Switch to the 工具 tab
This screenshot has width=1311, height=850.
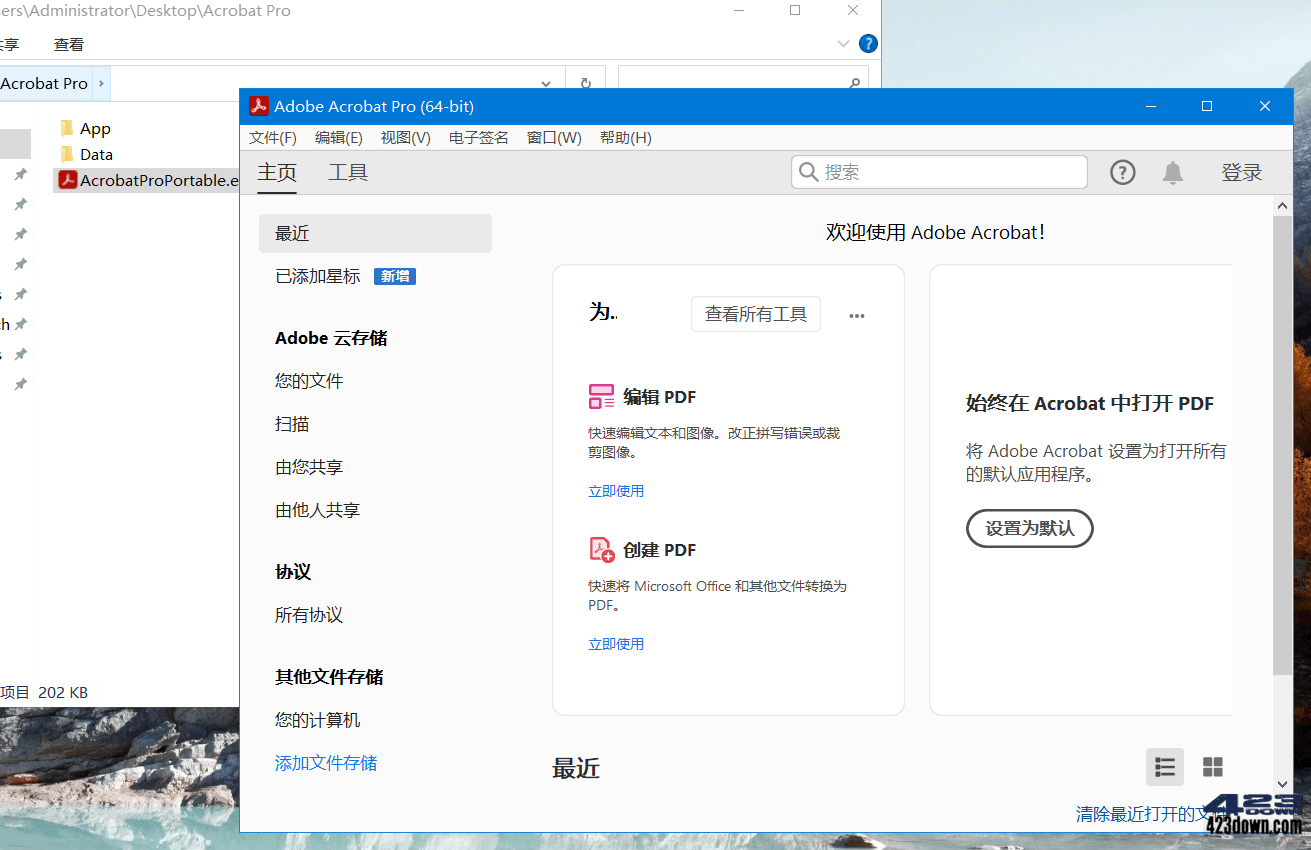(348, 172)
